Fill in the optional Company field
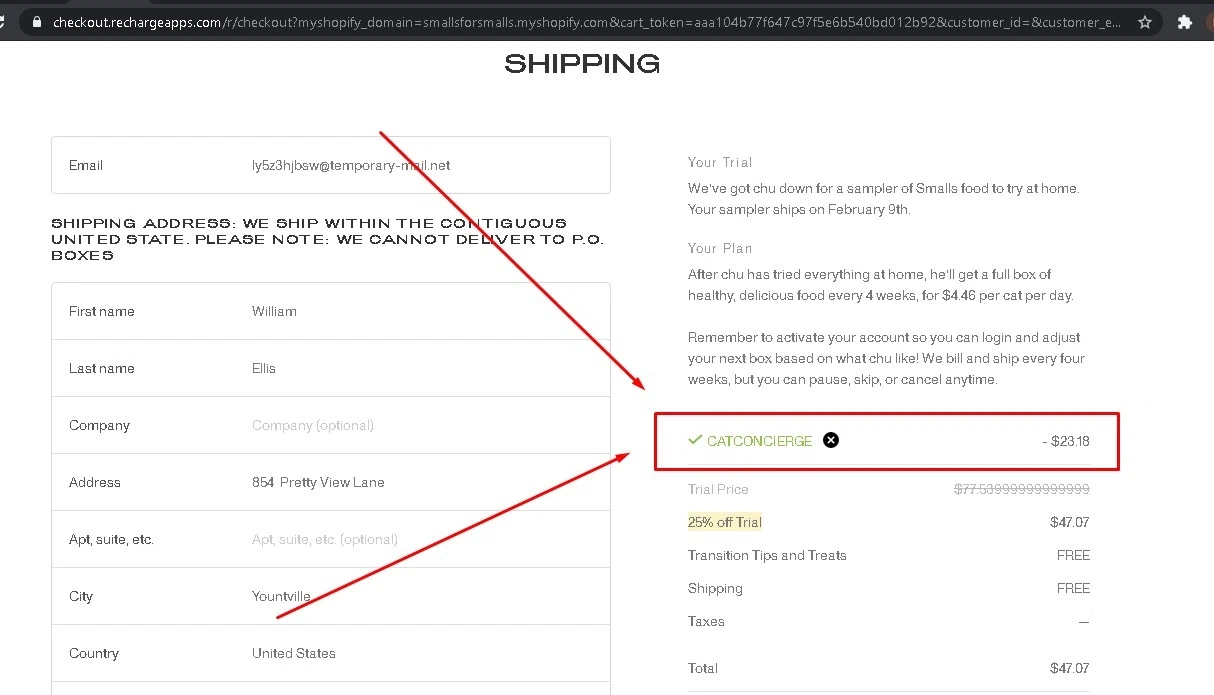Image resolution: width=1214 pixels, height=695 pixels. coord(331,425)
